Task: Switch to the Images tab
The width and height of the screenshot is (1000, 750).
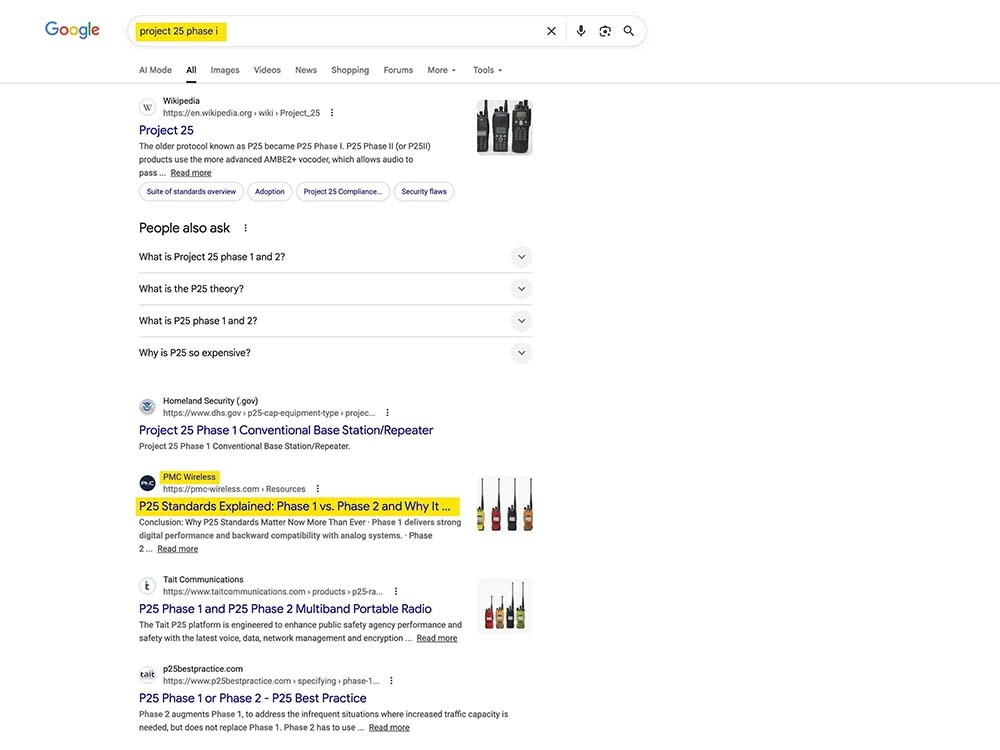Action: click(225, 70)
